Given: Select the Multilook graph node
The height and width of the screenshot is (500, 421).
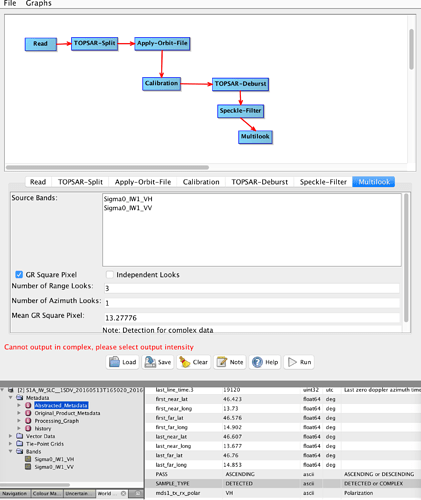Looking at the screenshot, I should 255,137.
